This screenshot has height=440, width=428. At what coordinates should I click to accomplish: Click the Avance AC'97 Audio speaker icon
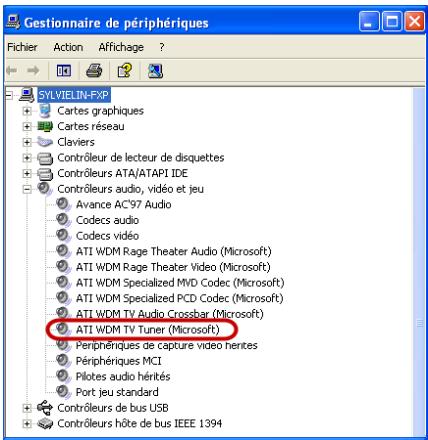pos(63,204)
